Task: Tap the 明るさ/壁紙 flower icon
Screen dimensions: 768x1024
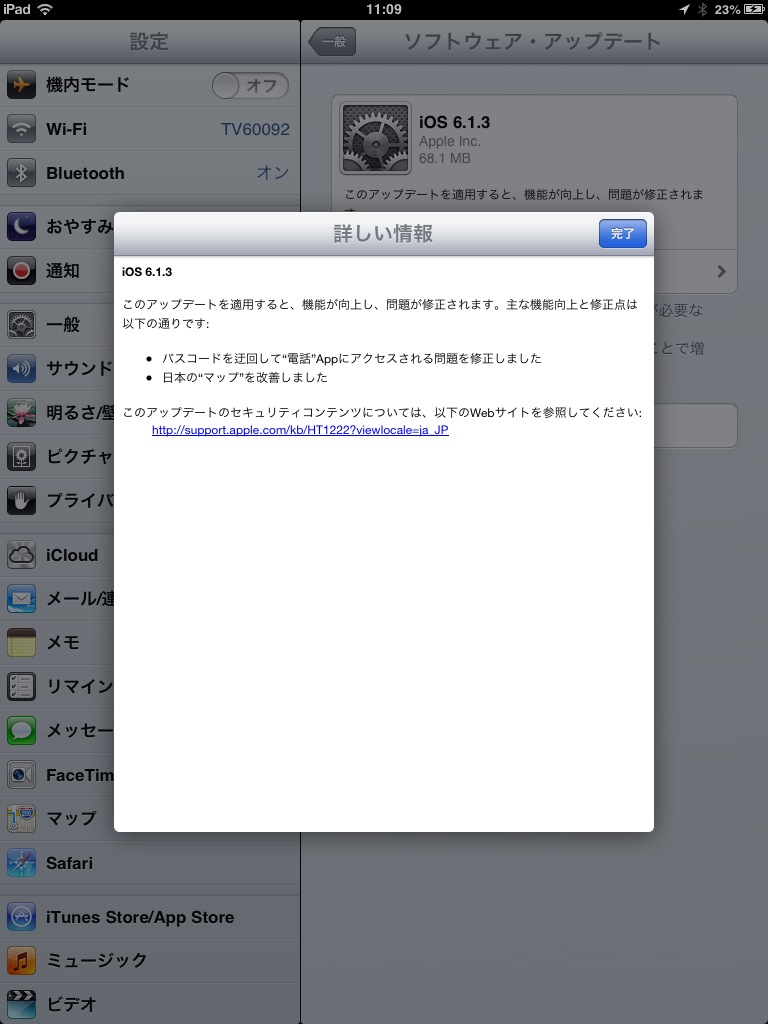Action: pos(22,413)
